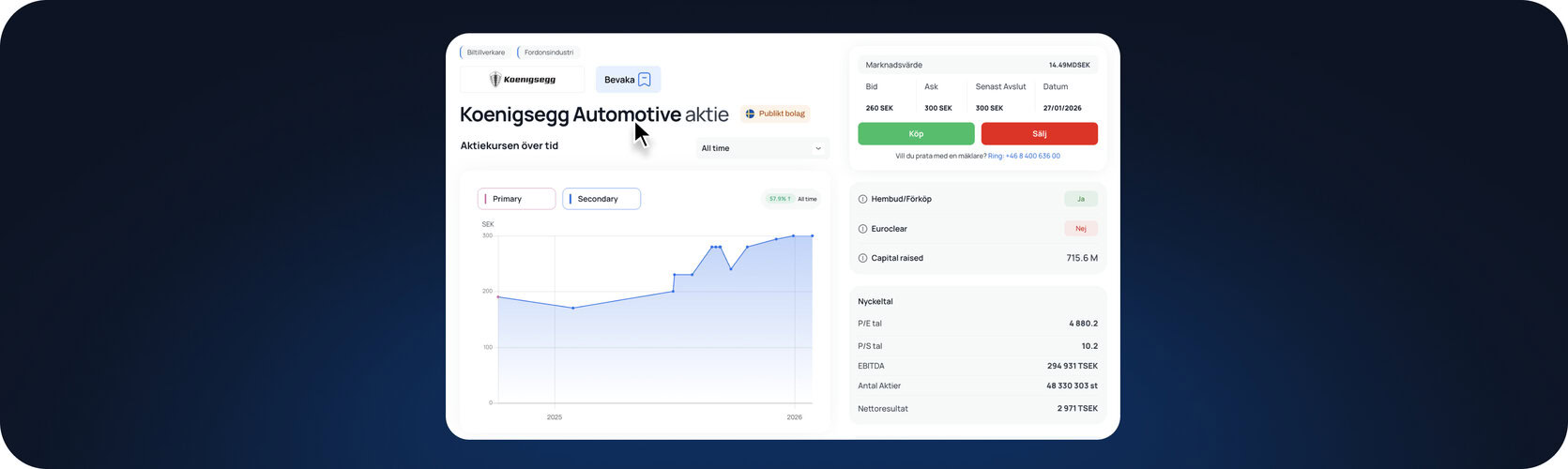Call the broker phone number link
The image size is (1568, 469).
tap(1024, 156)
